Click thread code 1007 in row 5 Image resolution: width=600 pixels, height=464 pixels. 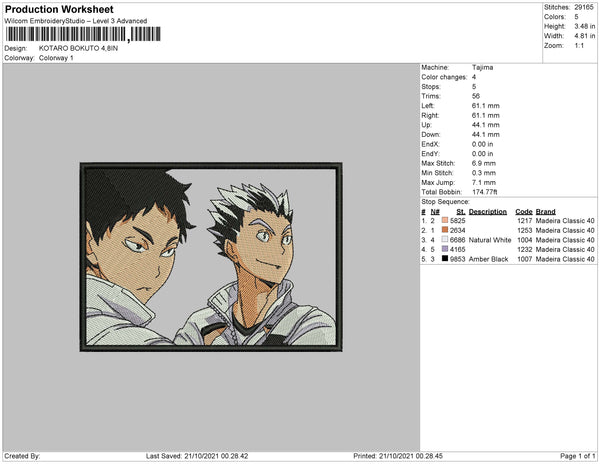(x=525, y=259)
